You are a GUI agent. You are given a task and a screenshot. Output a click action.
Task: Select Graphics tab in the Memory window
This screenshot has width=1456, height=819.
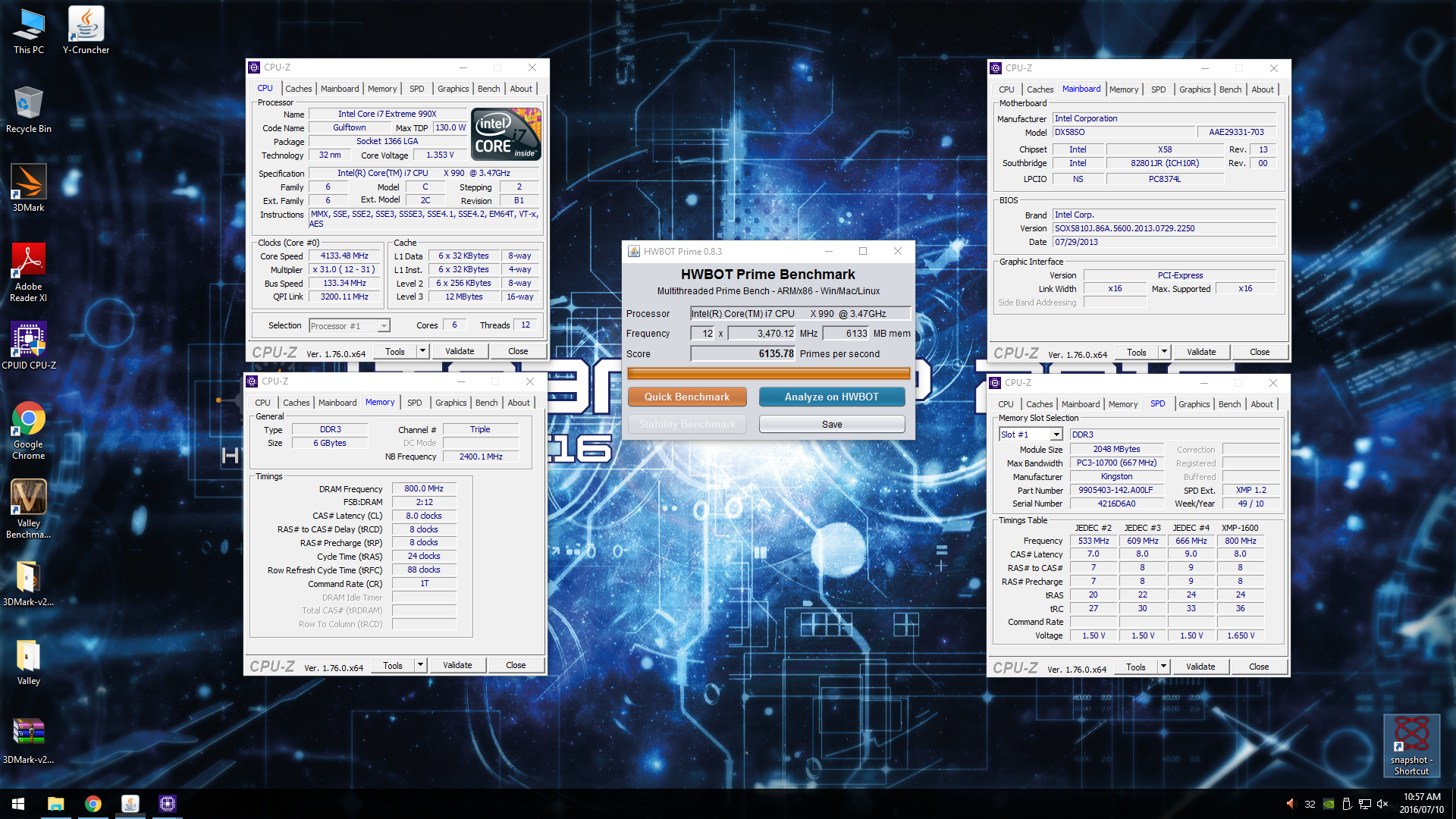coord(450,403)
